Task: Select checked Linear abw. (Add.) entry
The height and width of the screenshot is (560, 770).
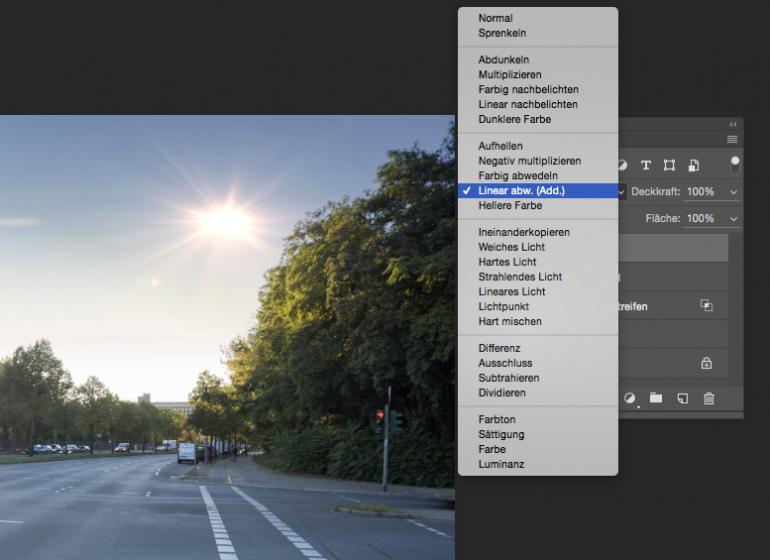Action: [x=538, y=191]
